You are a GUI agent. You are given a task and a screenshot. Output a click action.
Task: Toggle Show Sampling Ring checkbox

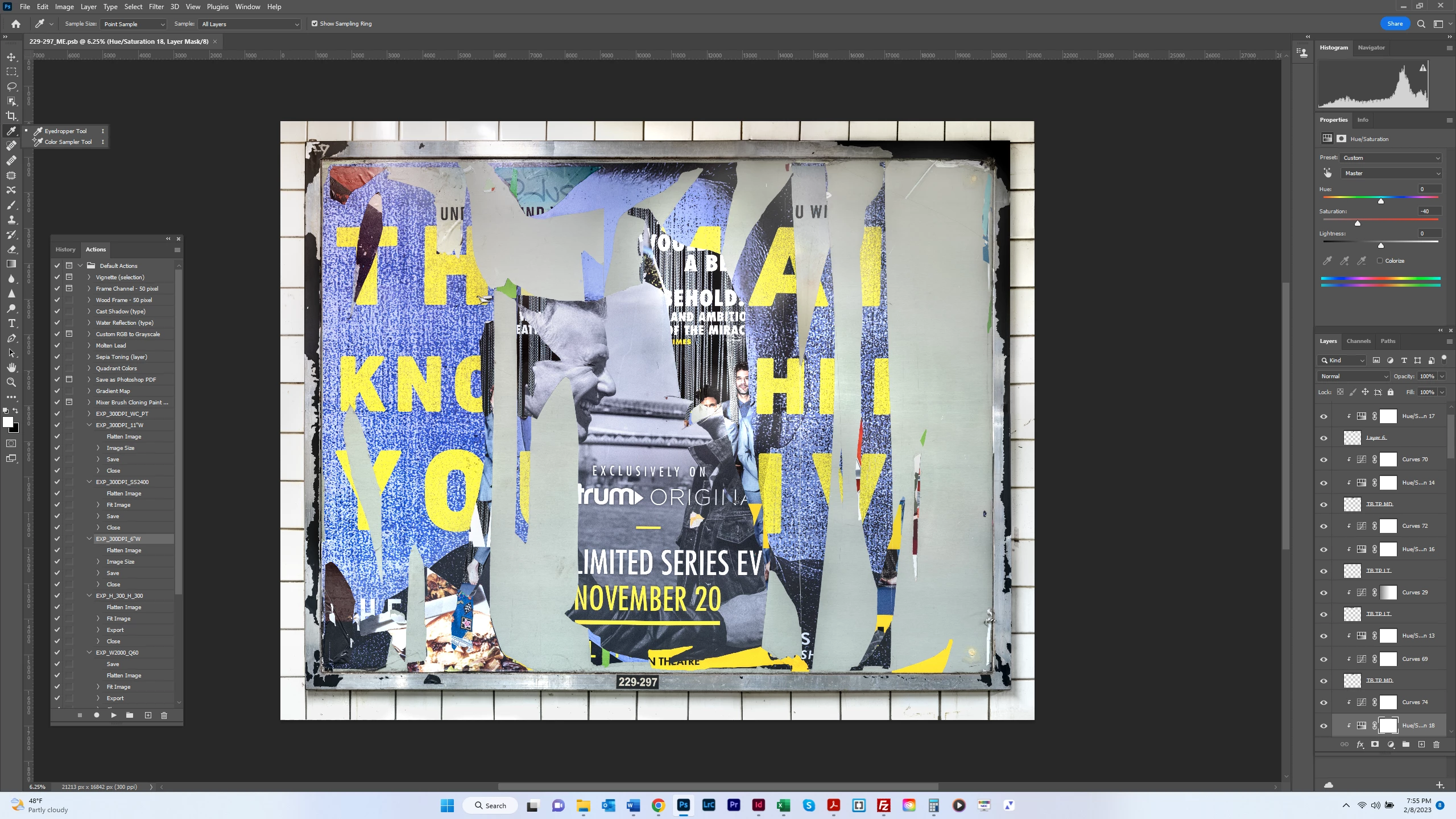[315, 23]
